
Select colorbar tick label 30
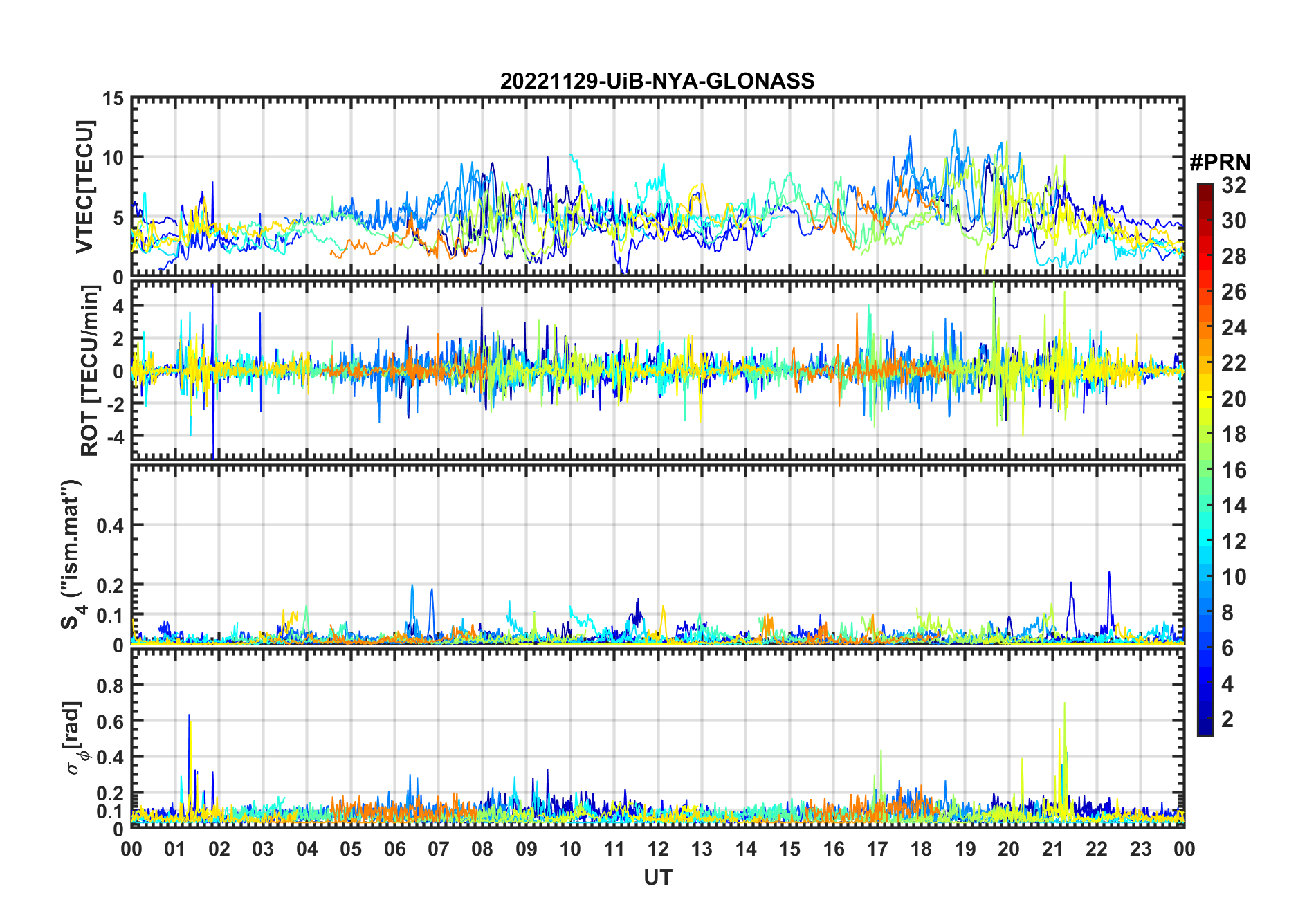(1234, 221)
